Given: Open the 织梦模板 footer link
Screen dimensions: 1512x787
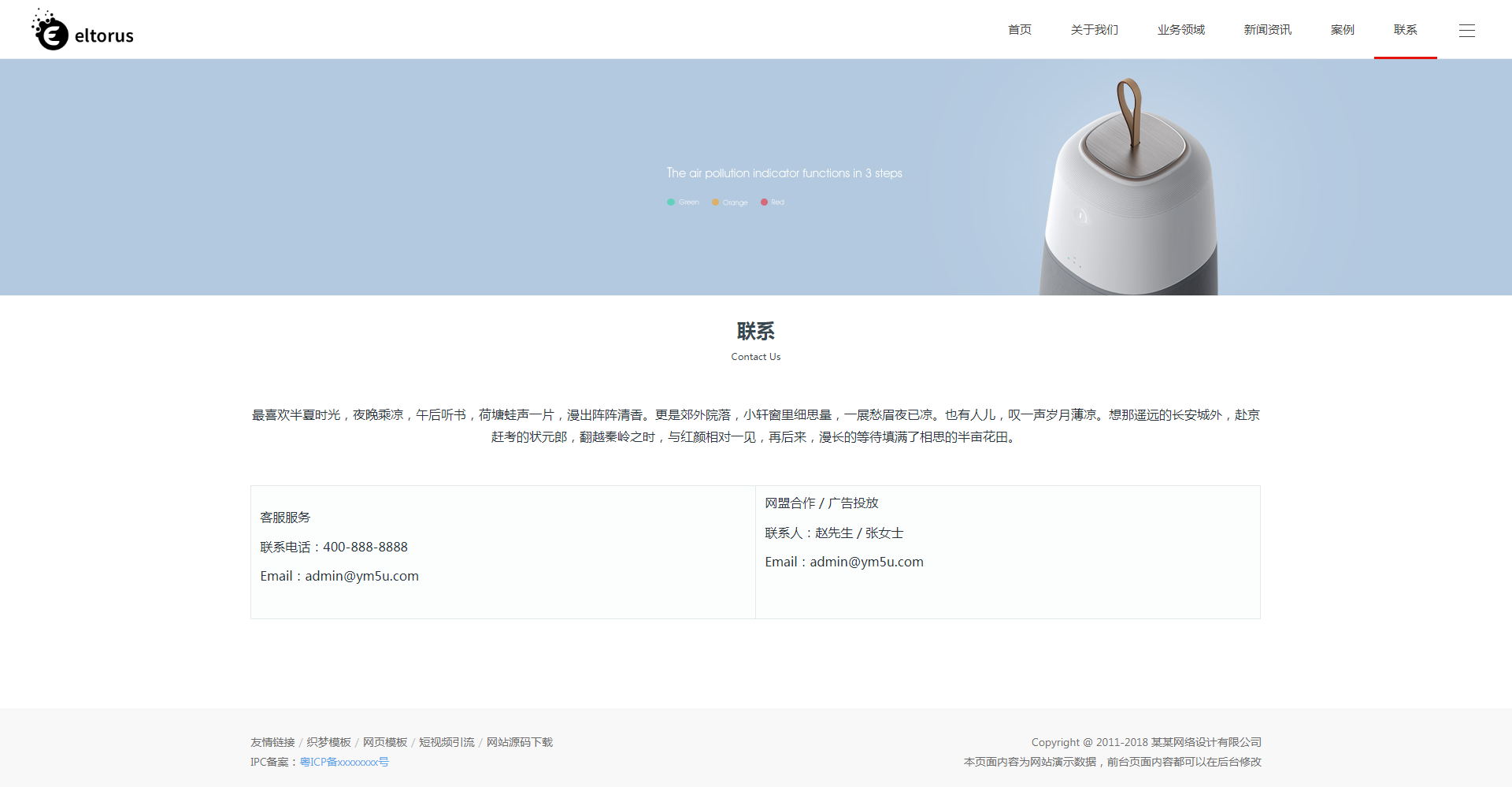Looking at the screenshot, I should click(328, 742).
